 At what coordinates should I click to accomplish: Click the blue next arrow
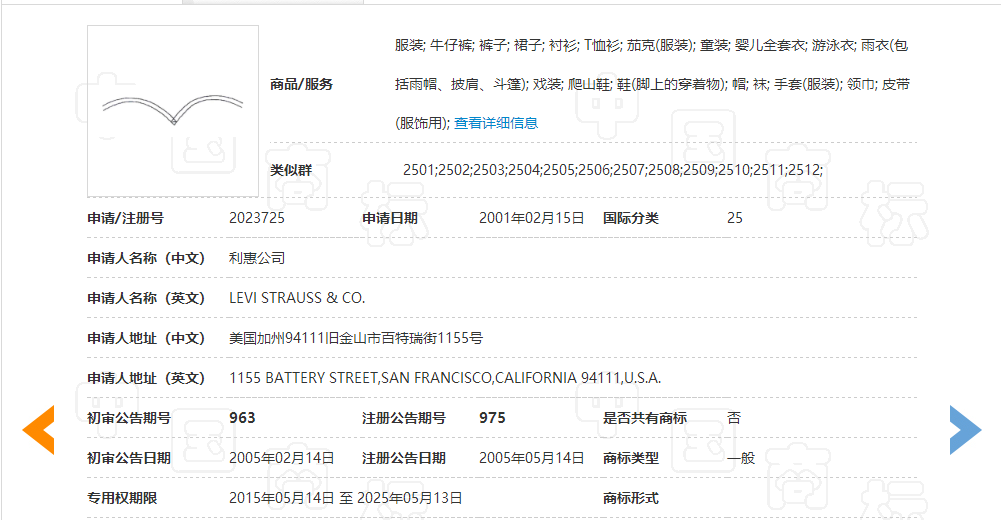pyautogui.click(x=965, y=430)
